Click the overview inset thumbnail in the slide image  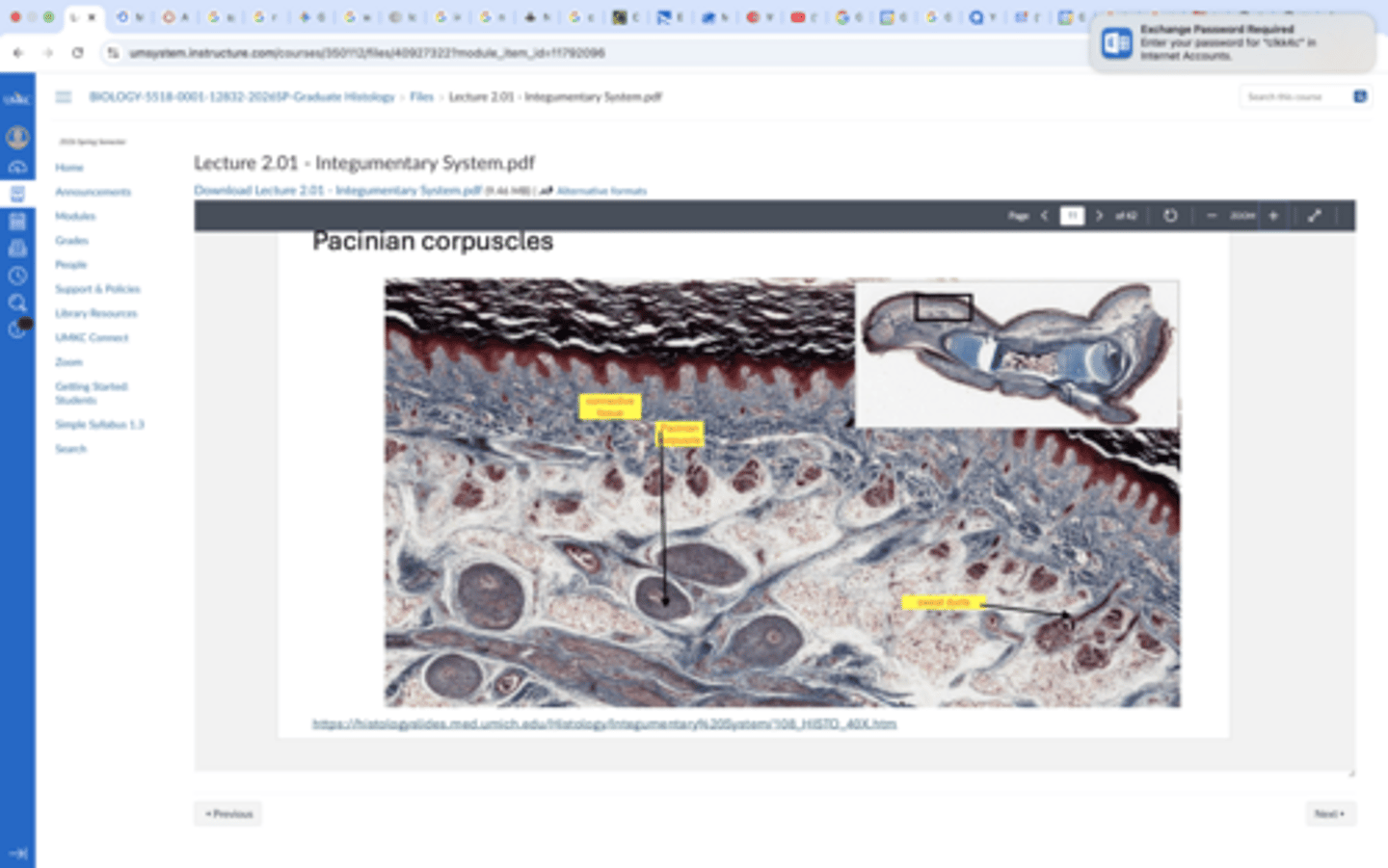pos(1016,354)
